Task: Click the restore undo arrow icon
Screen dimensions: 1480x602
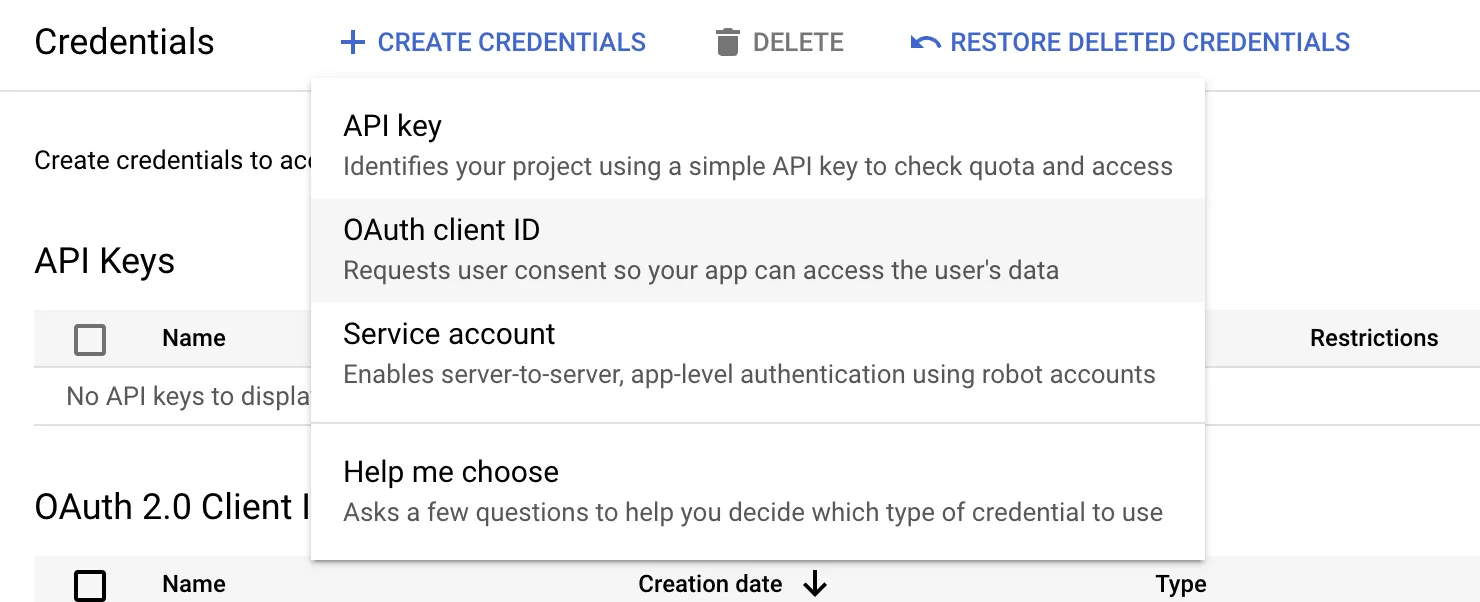Action: pyautogui.click(x=925, y=42)
